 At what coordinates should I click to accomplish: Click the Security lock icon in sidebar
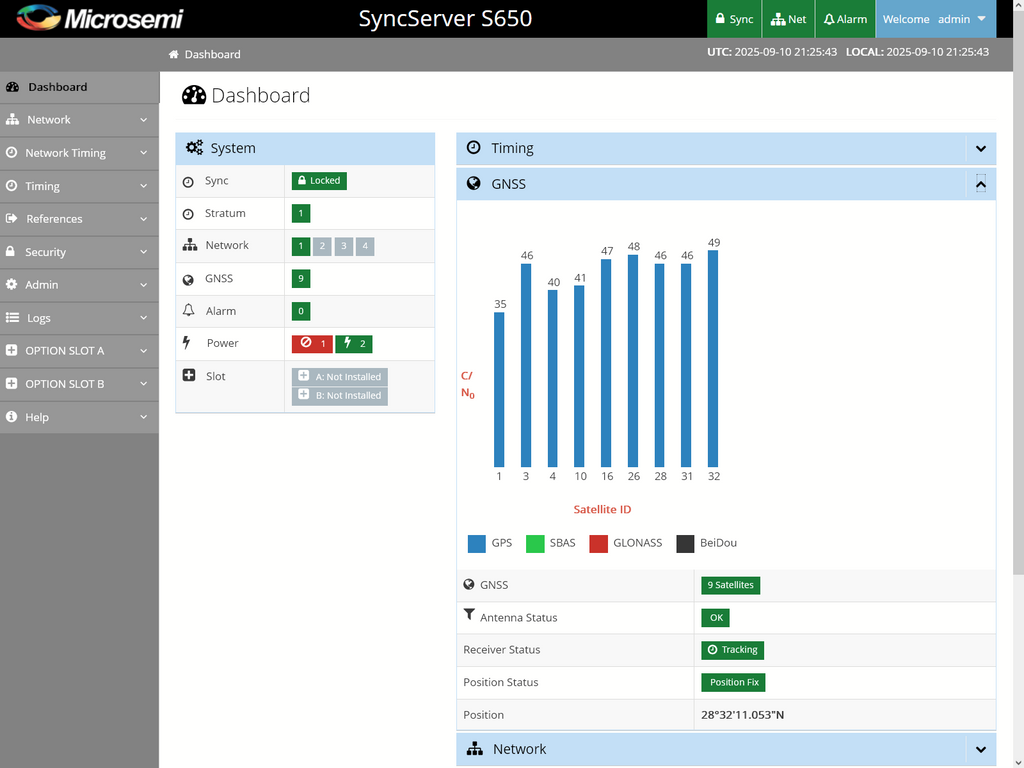point(10,251)
